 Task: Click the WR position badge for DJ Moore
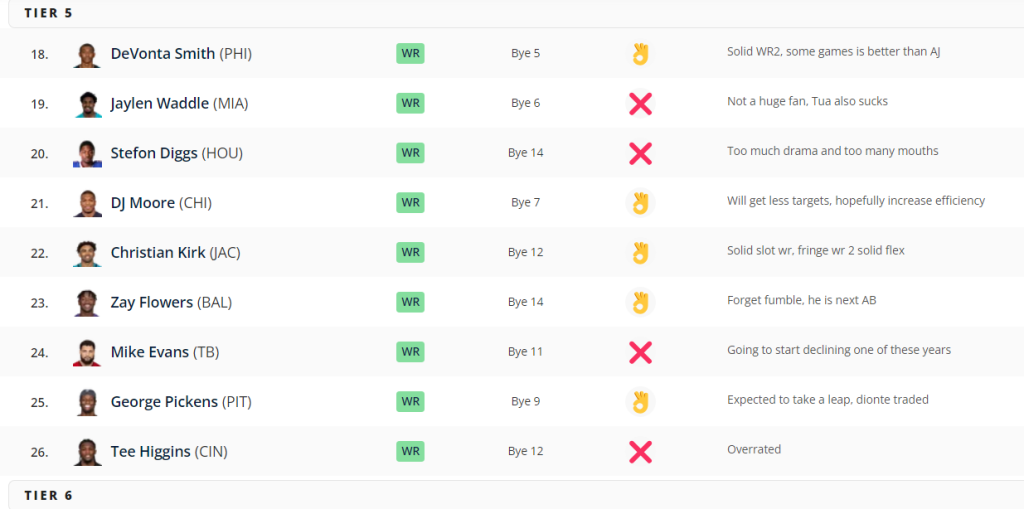tap(410, 203)
